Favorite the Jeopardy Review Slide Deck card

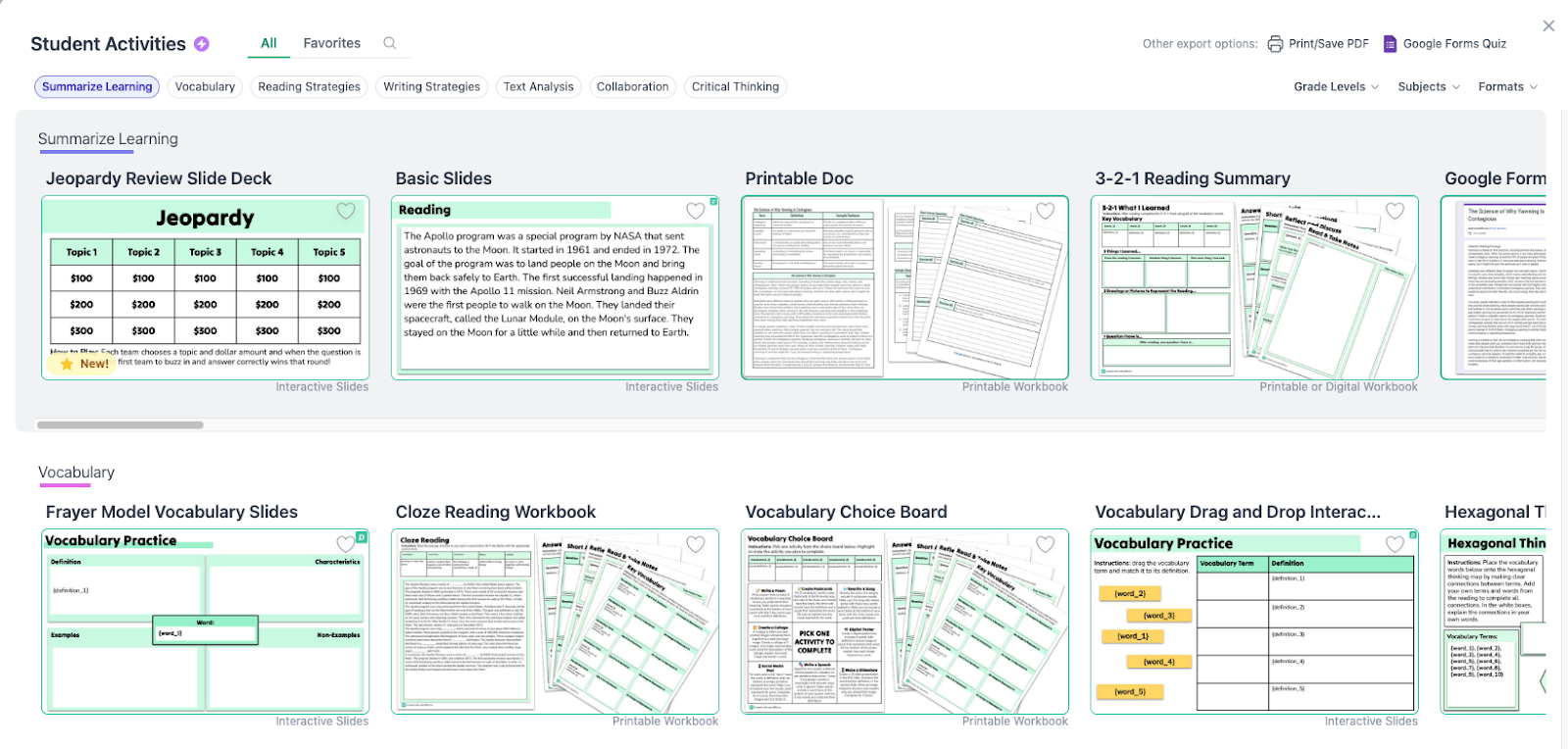(x=346, y=211)
